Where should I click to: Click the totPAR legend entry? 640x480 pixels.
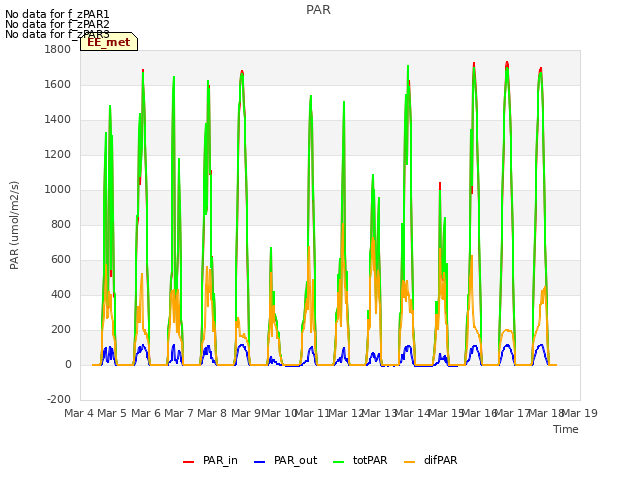360,460
